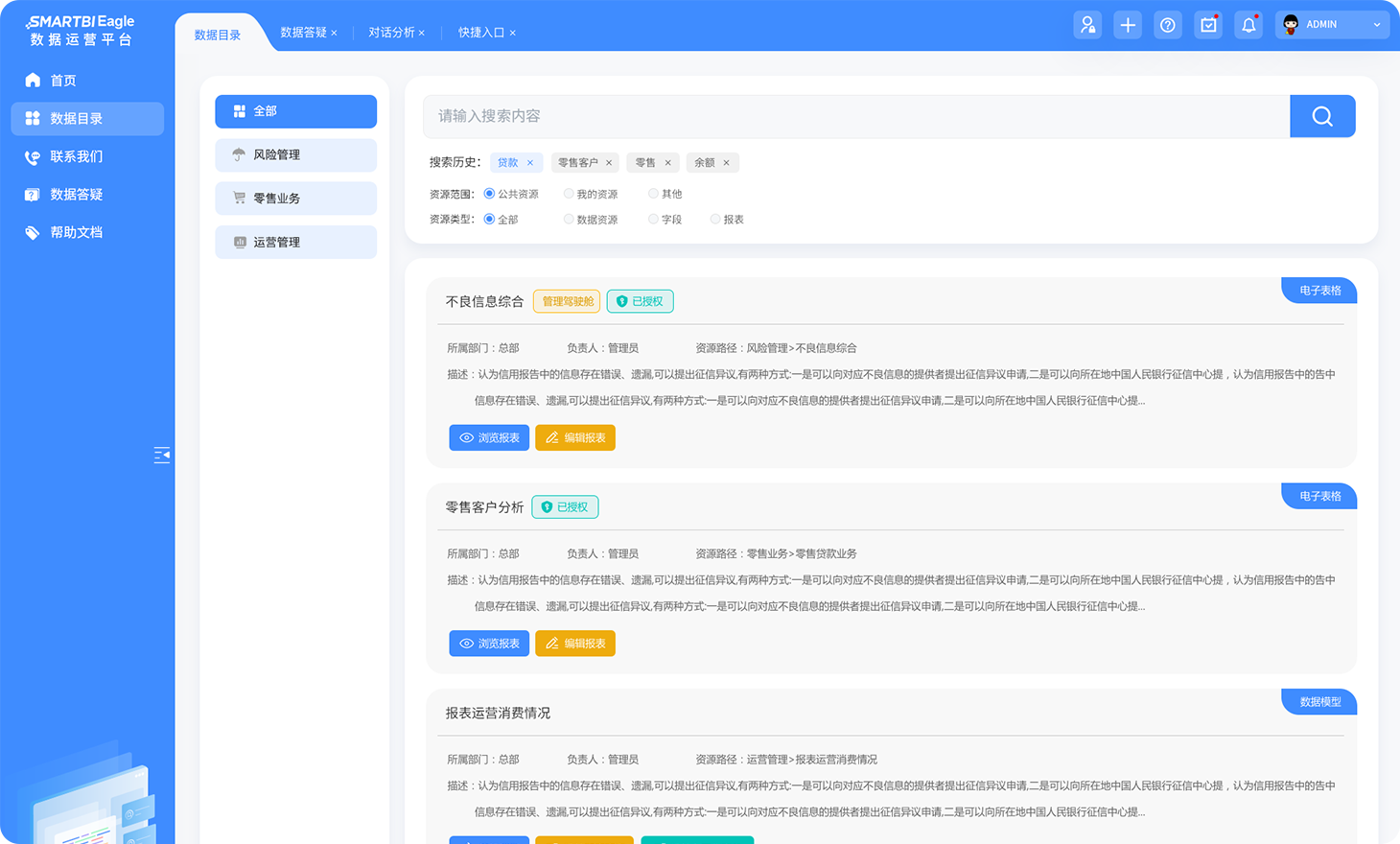Screen dimensions: 1400x844
Task: Switch to the 对话分析 tab
Action: 391,33
